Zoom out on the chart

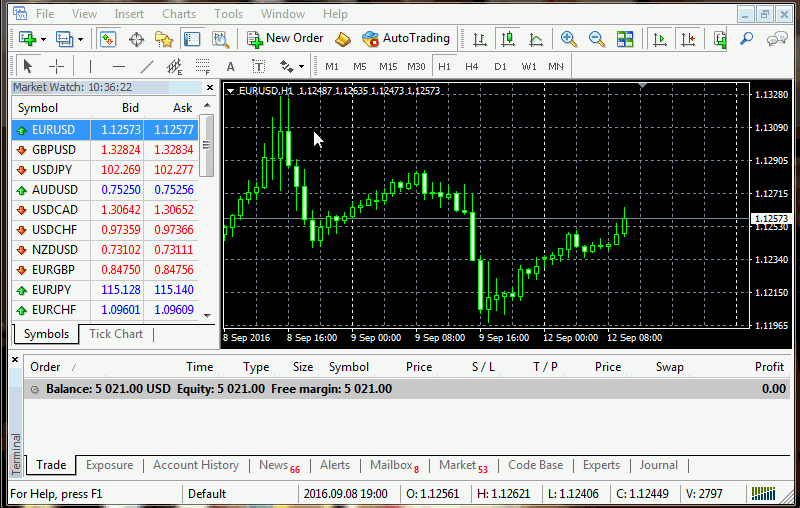[596, 39]
